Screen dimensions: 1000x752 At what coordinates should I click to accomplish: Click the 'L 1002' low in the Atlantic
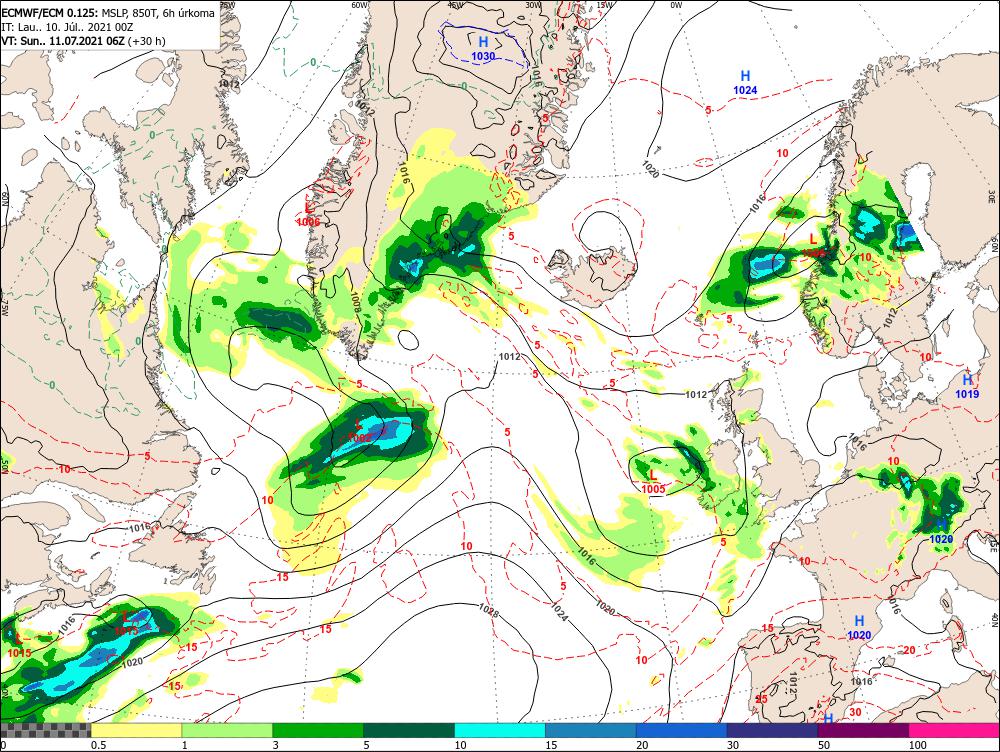(x=359, y=431)
